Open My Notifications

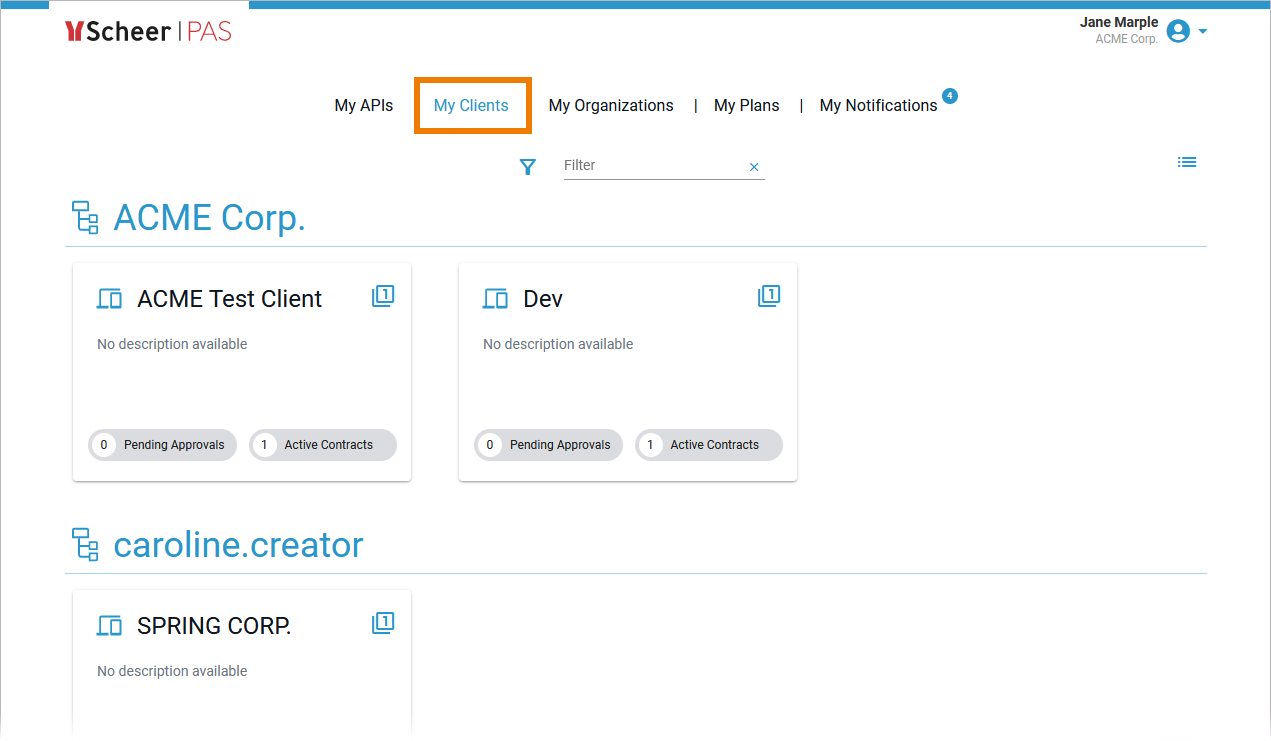coord(878,106)
